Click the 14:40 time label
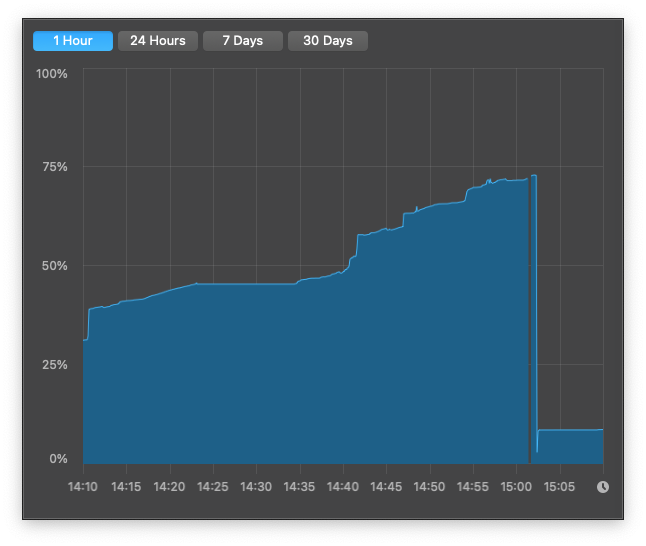The height and width of the screenshot is (546, 646). point(343,487)
